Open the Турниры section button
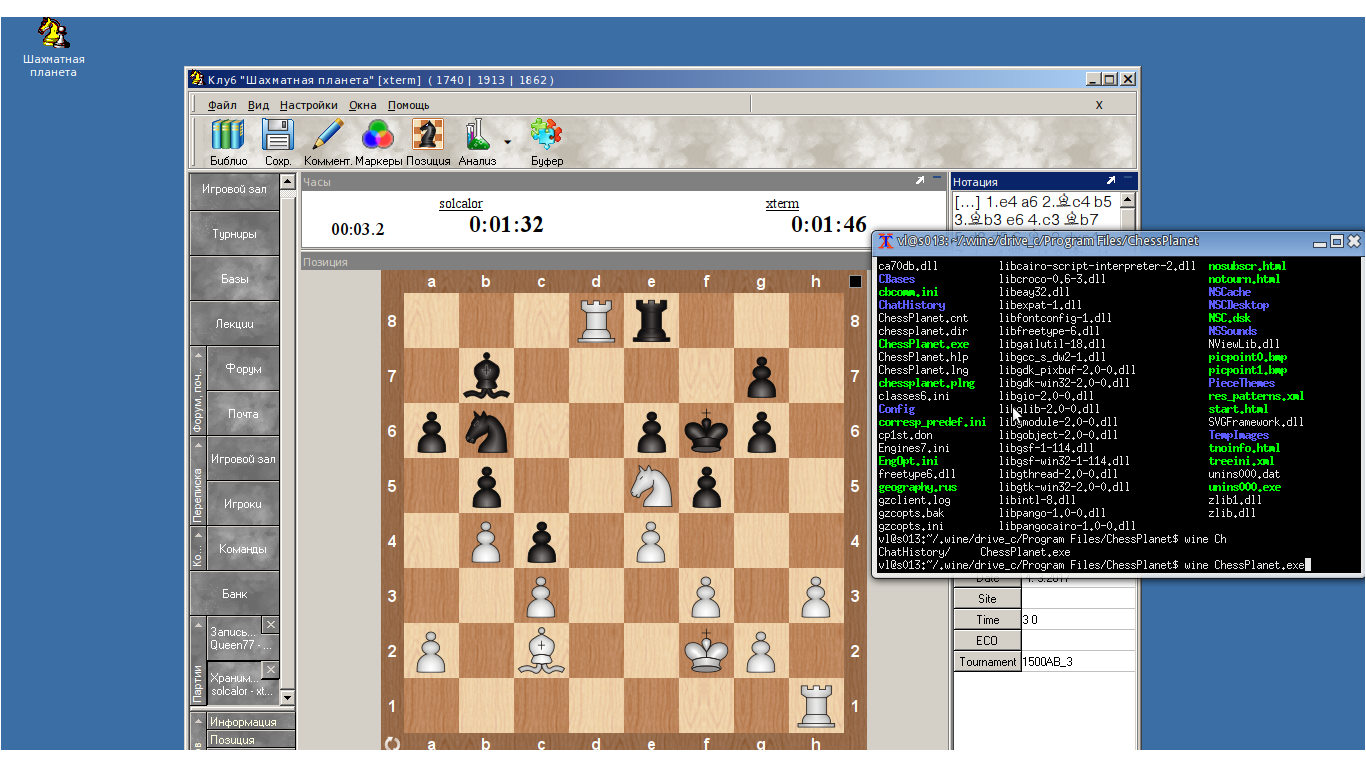 coord(234,234)
